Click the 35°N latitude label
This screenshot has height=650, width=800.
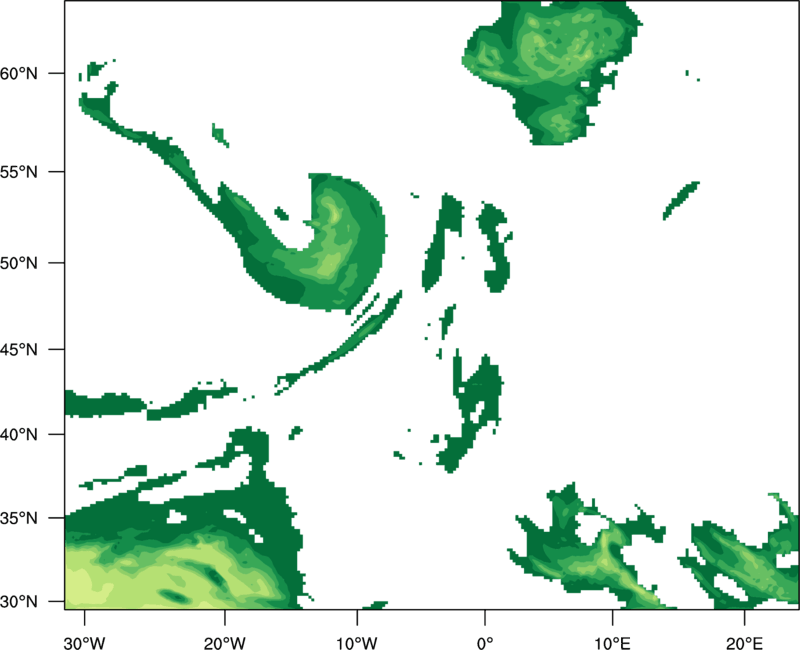19,518
